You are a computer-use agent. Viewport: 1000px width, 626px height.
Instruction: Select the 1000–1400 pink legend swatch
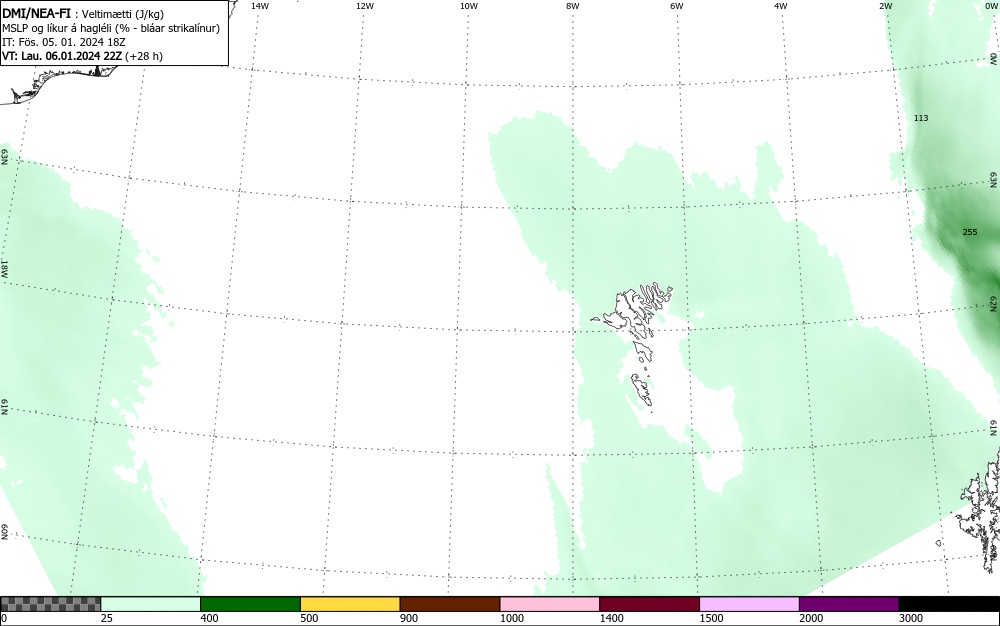[x=550, y=604]
